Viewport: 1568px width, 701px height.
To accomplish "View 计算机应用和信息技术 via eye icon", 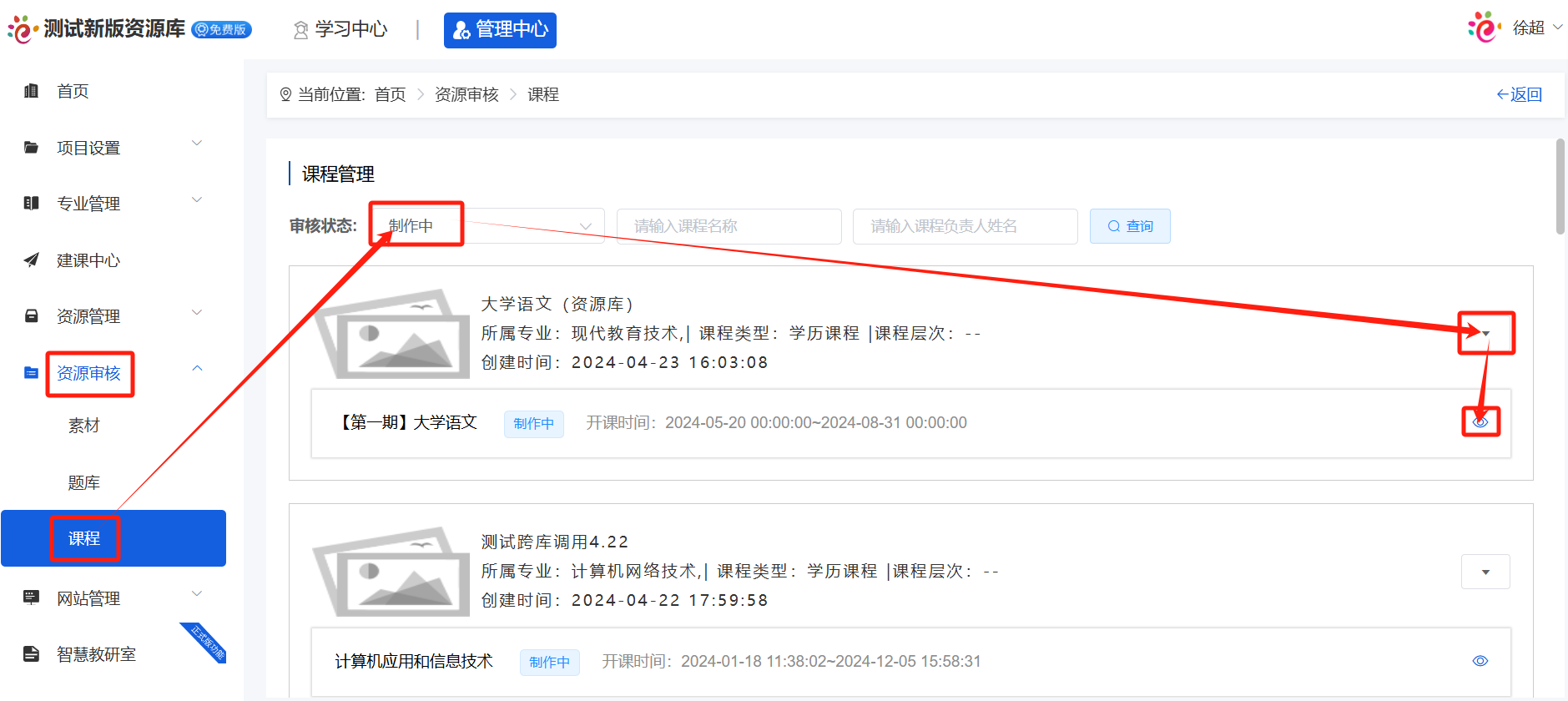I will tap(1480, 661).
